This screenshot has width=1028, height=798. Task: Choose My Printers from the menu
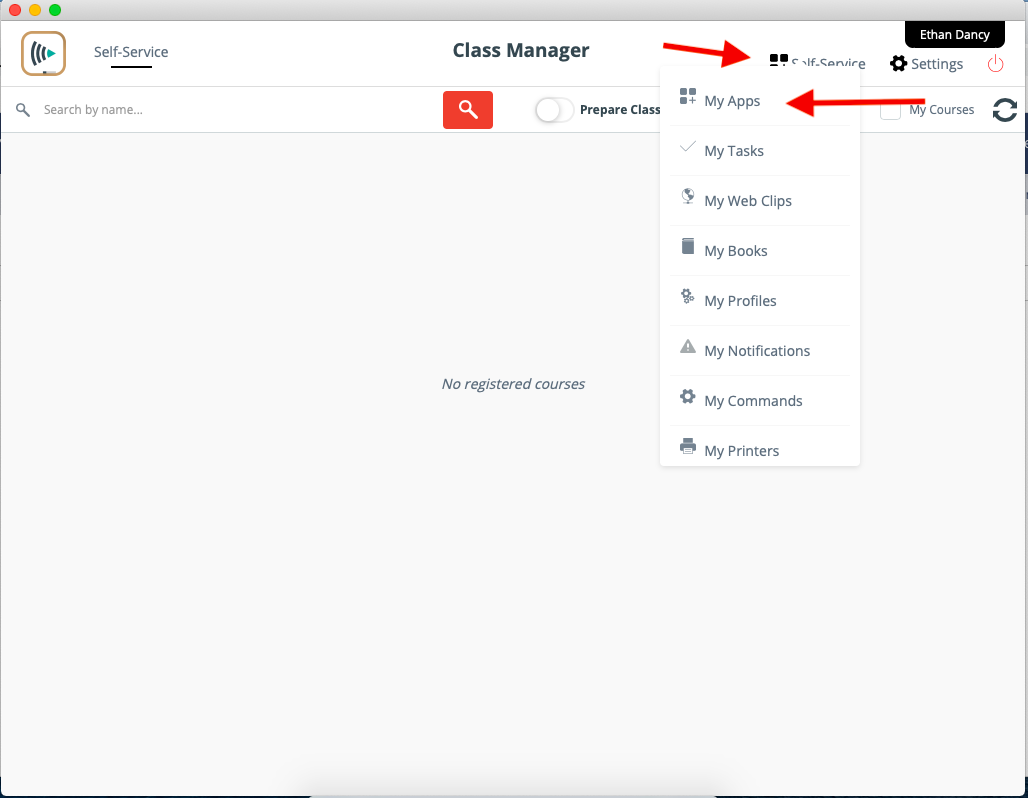pos(760,449)
